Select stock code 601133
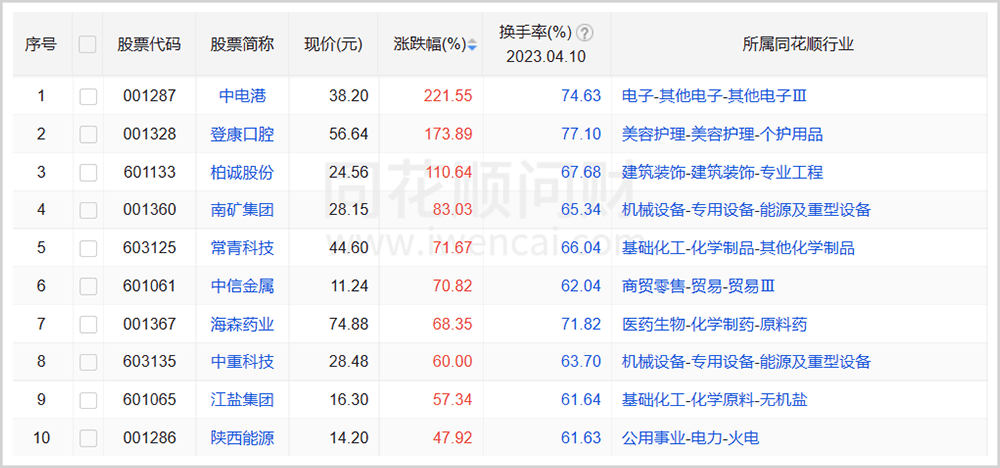The image size is (1000, 468). [x=149, y=172]
